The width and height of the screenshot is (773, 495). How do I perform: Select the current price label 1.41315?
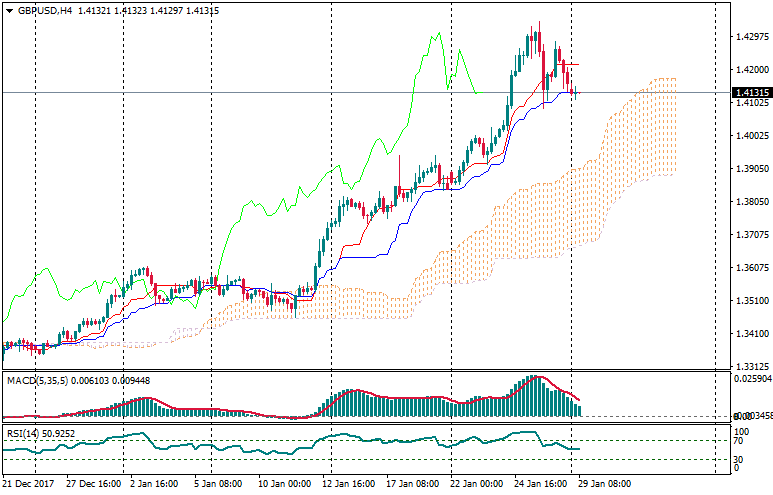pyautogui.click(x=750, y=92)
